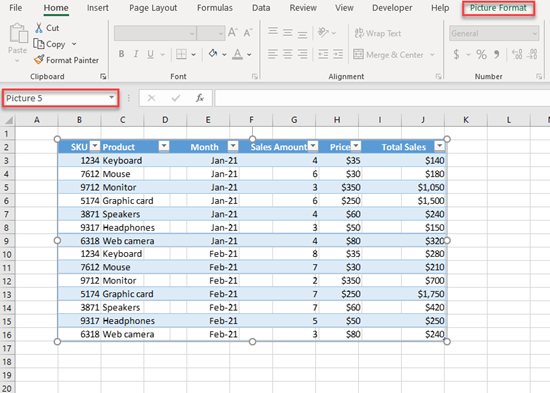Image resolution: width=550 pixels, height=393 pixels.
Task: Apply Percent Style
Action: [481, 54]
